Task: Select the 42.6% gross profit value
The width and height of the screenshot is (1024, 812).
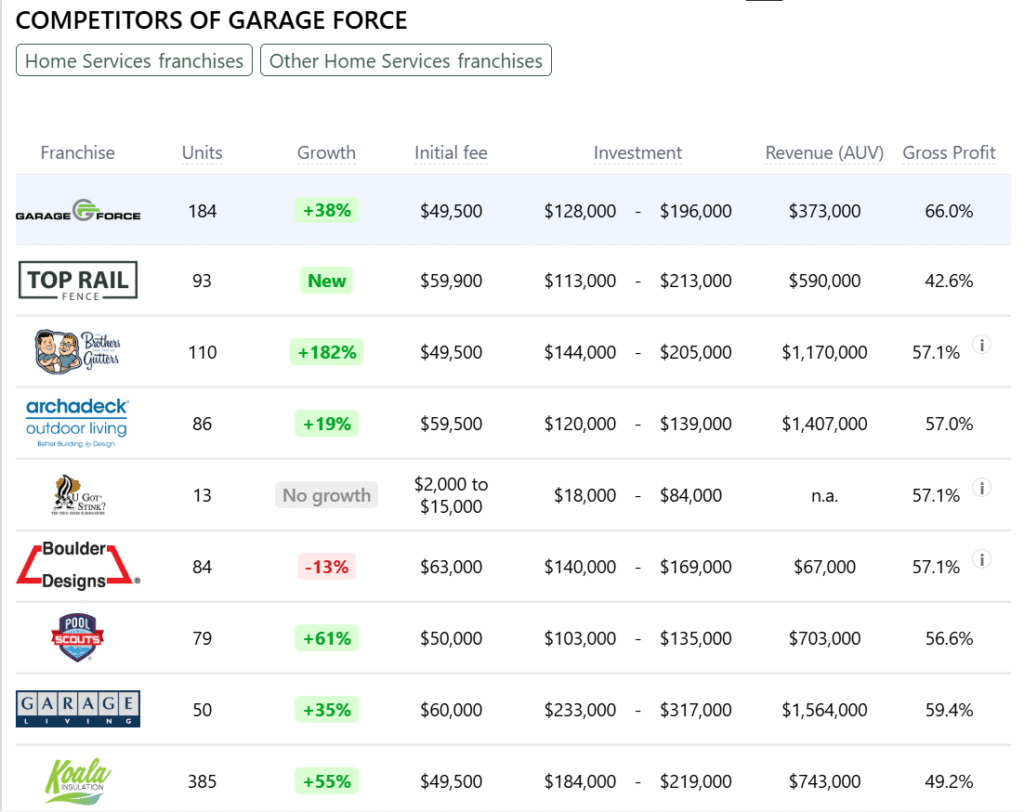Action: click(948, 281)
